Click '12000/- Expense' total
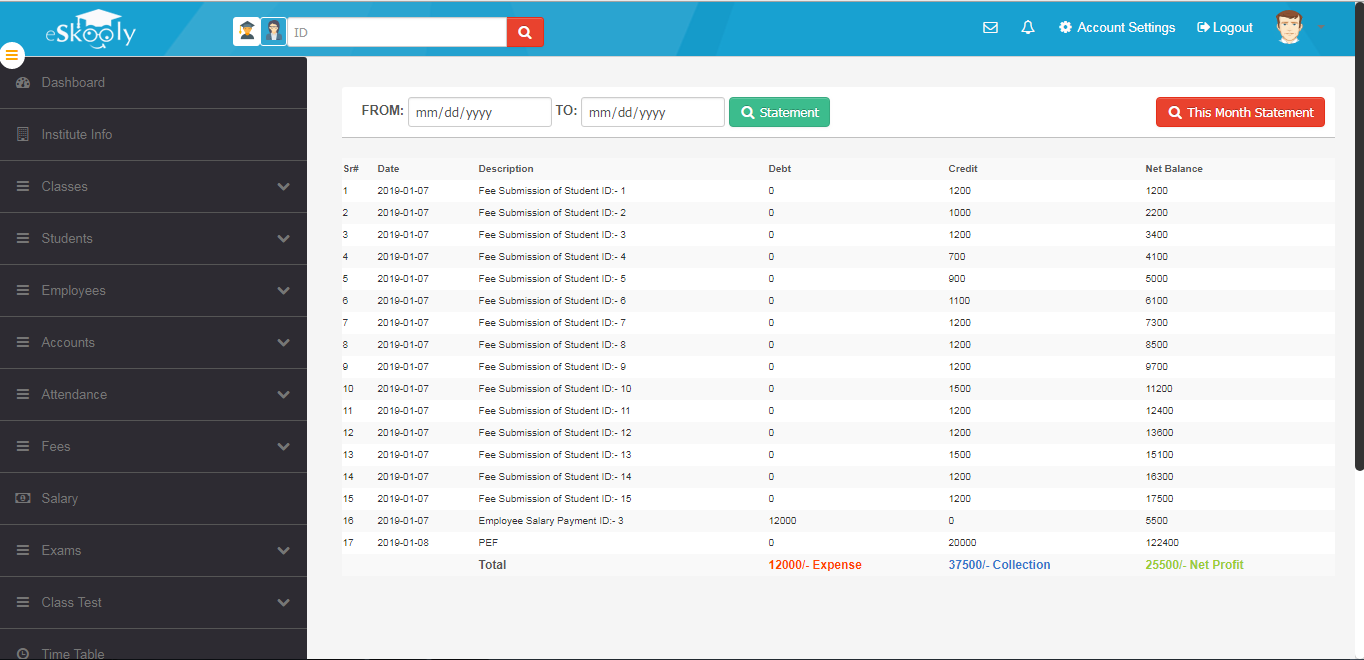The image size is (1364, 660). point(815,565)
